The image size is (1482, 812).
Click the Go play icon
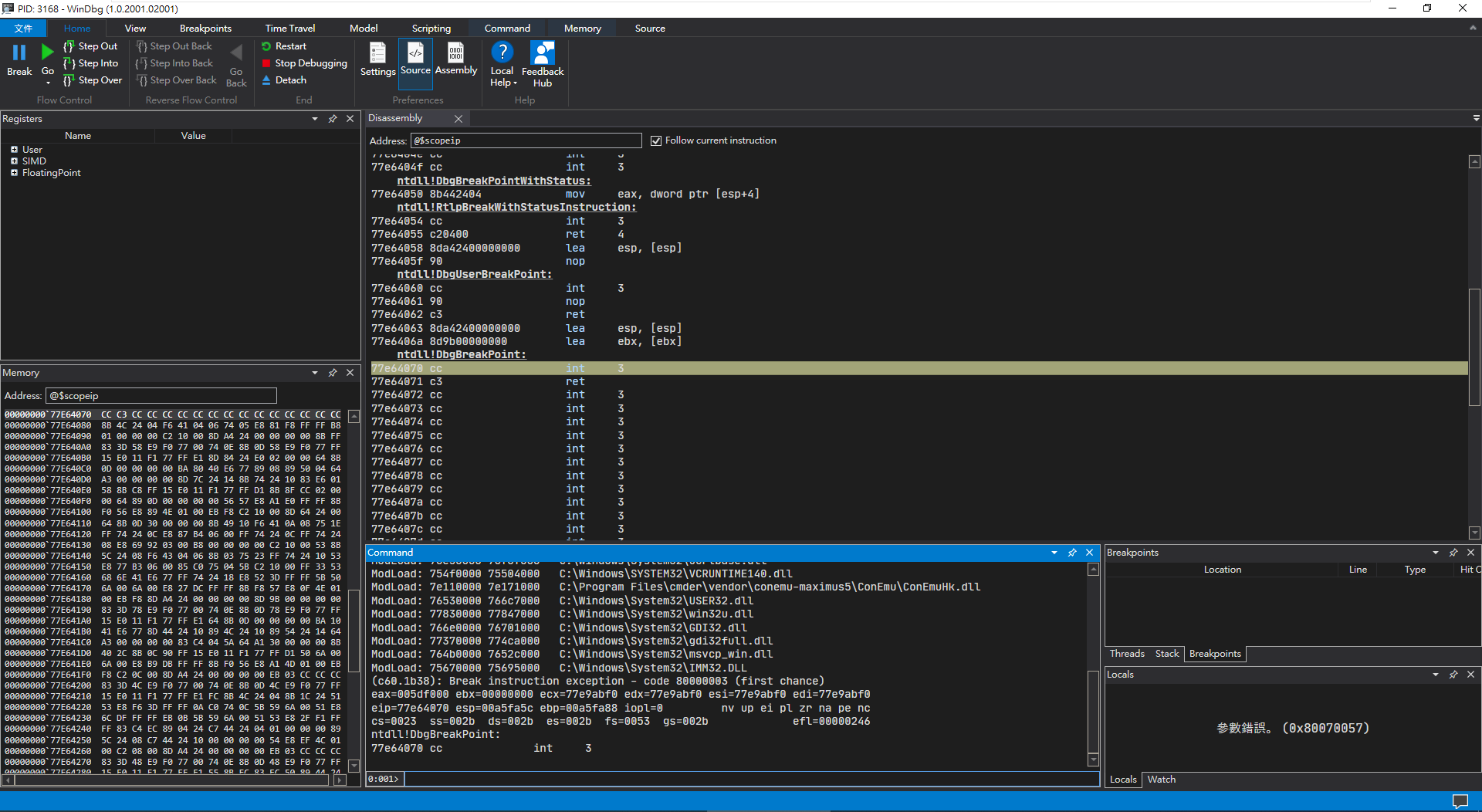(x=47, y=52)
